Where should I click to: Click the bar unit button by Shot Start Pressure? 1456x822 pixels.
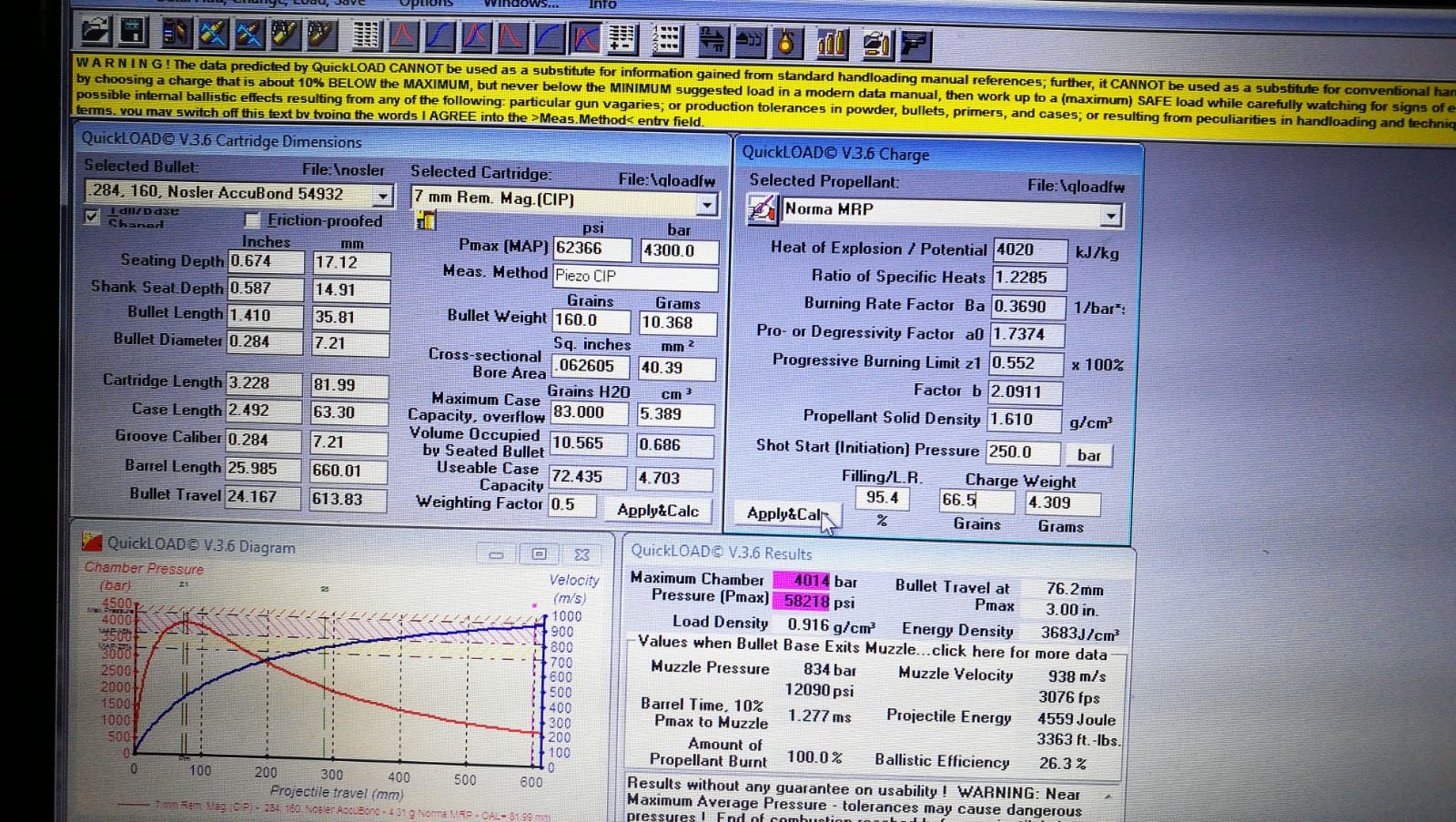[1088, 455]
